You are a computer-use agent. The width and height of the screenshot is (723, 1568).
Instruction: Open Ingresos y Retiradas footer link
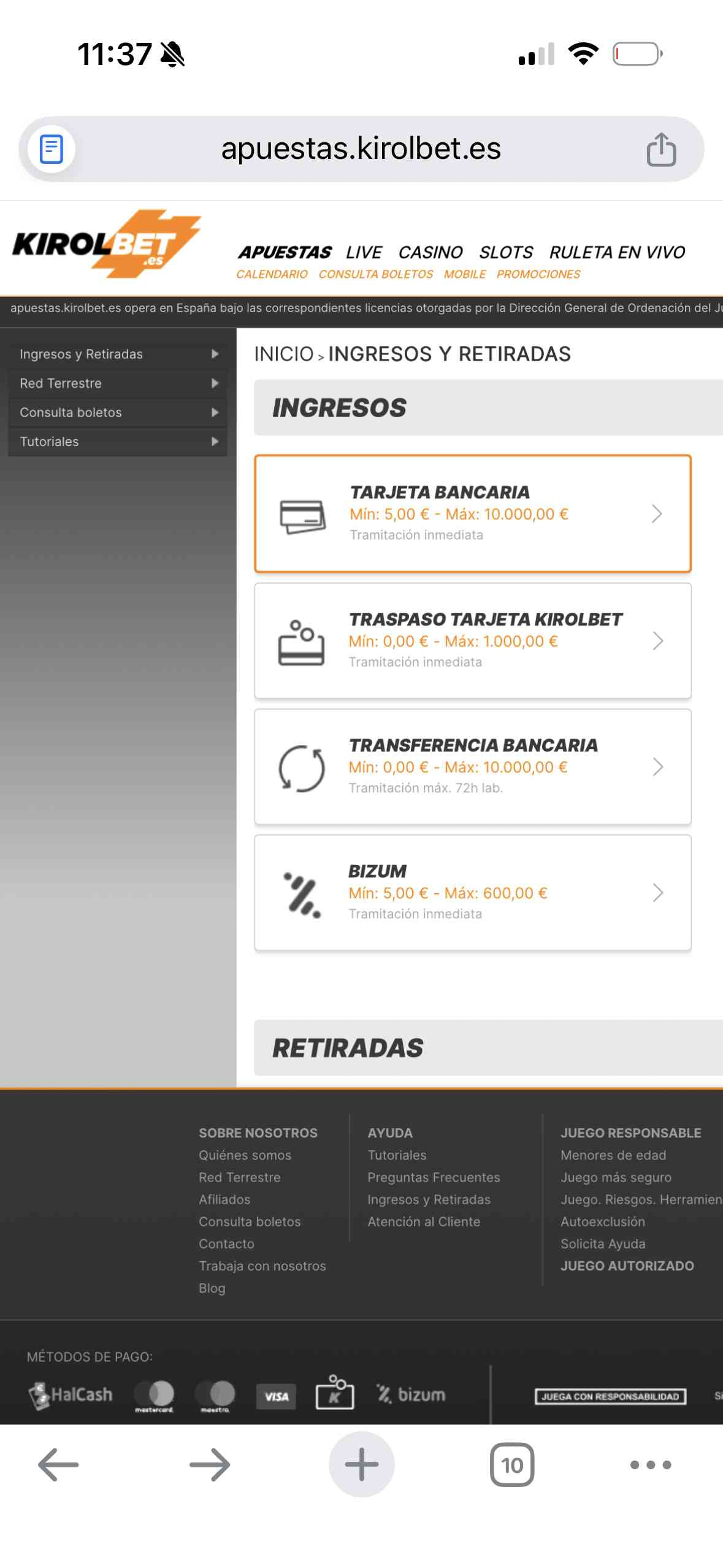click(429, 1199)
